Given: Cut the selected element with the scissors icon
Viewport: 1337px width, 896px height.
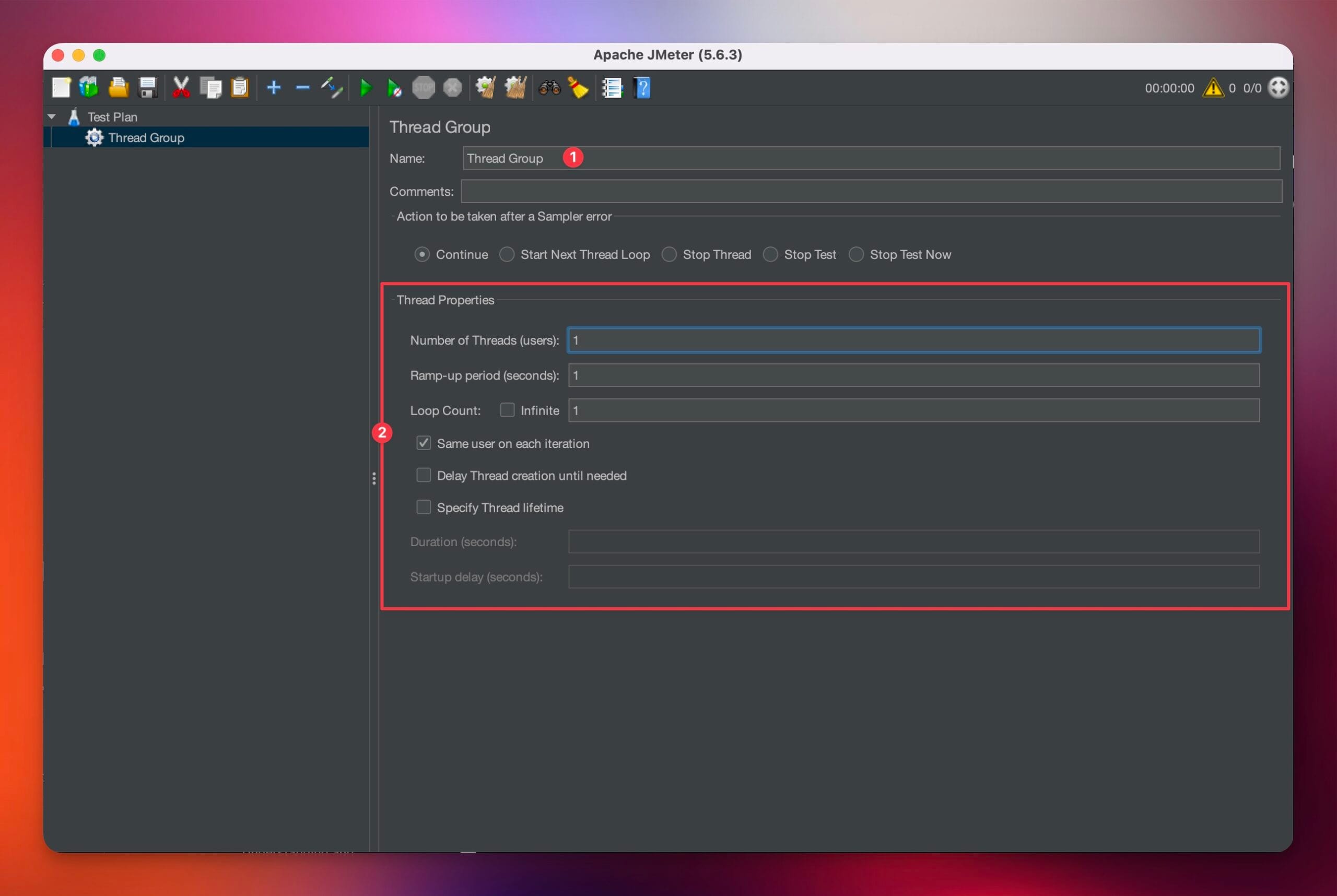Looking at the screenshot, I should (x=181, y=87).
